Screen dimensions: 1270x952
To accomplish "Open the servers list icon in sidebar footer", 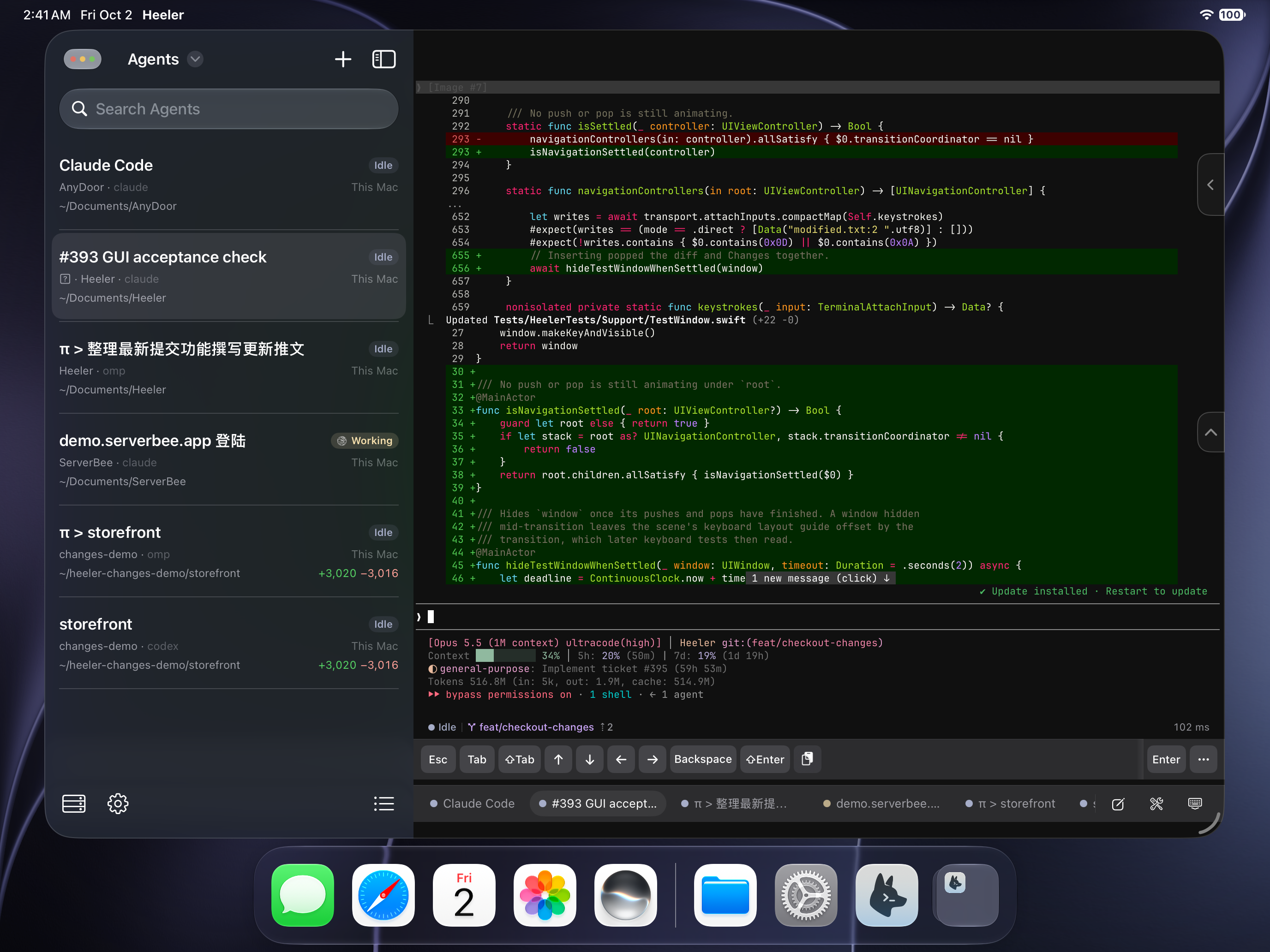I will [73, 803].
